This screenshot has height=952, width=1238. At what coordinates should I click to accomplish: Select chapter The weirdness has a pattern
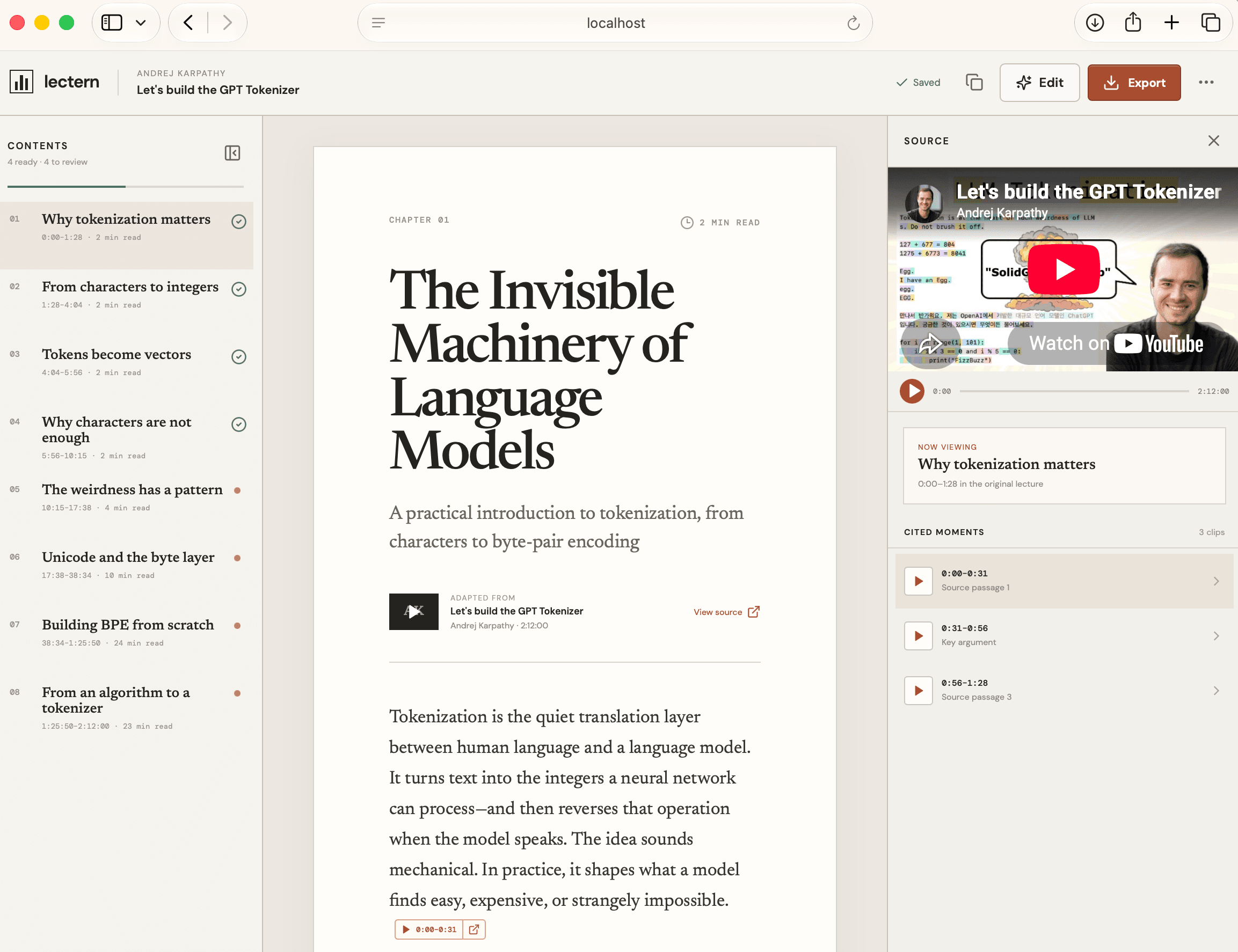(x=126, y=506)
